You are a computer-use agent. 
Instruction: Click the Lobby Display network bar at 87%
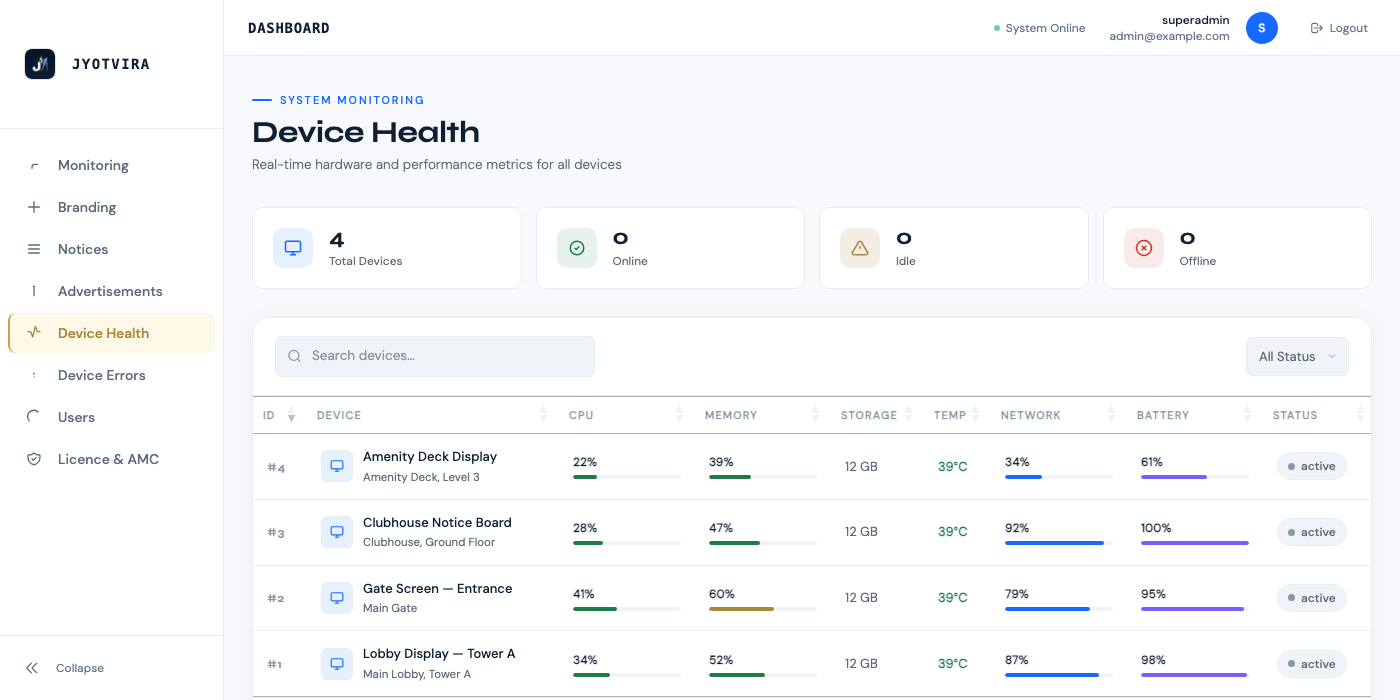1059,675
